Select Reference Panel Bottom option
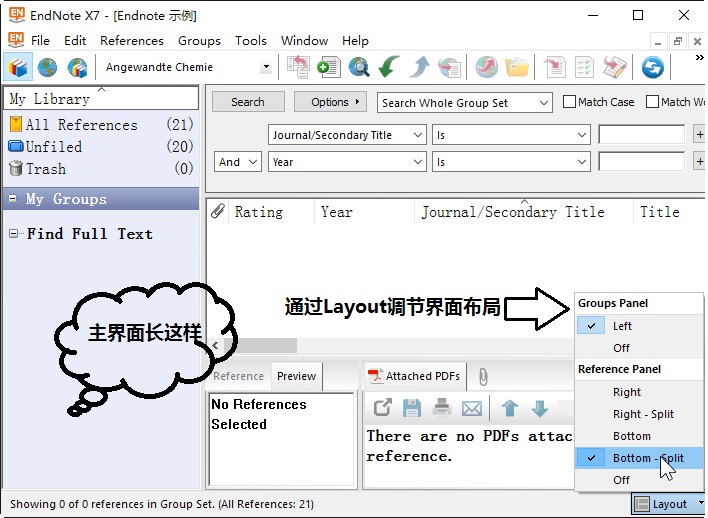The height and width of the screenshot is (518, 708). click(x=639, y=436)
